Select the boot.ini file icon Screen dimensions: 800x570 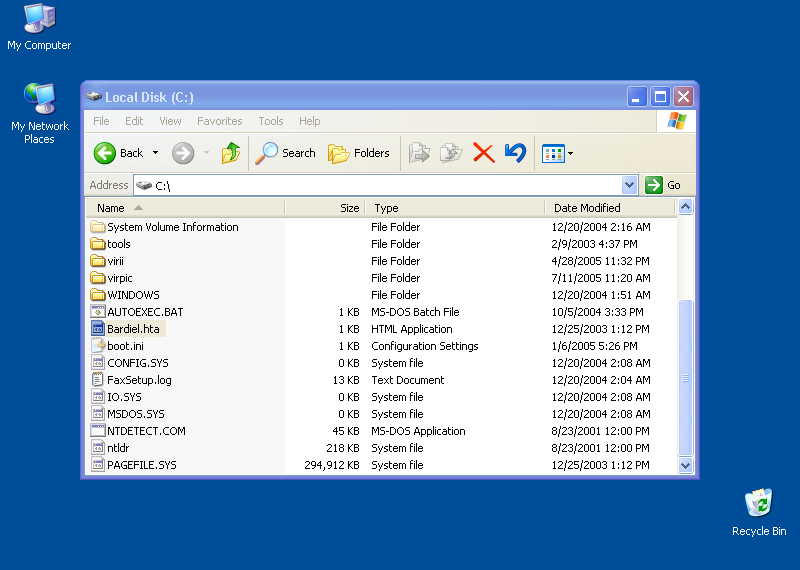(x=97, y=346)
